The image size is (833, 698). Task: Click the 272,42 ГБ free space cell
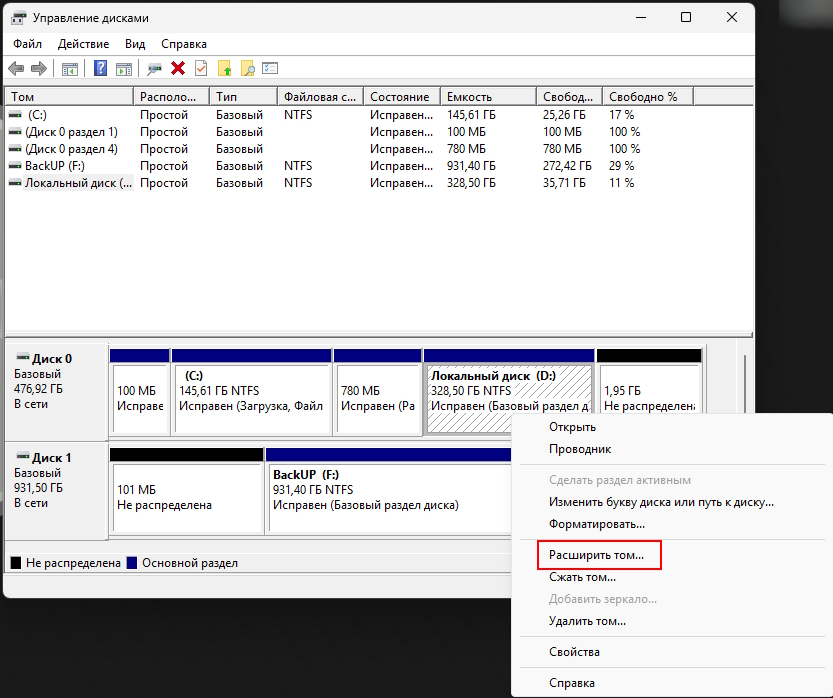pos(567,166)
